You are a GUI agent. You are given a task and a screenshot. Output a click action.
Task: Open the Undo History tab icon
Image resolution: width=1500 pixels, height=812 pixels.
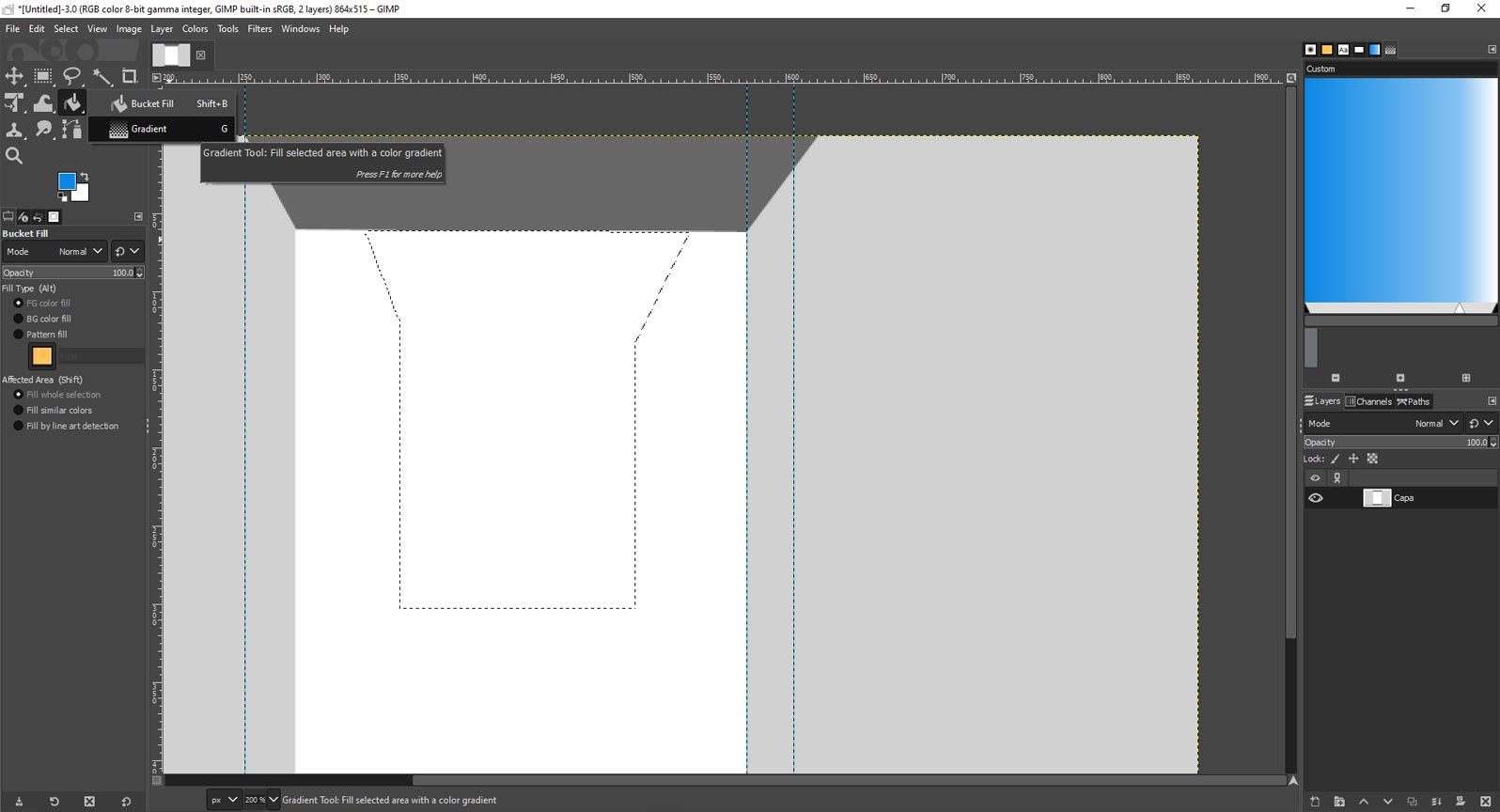click(39, 217)
